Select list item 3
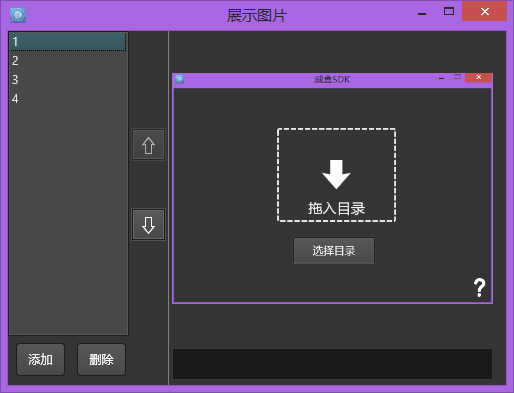The width and height of the screenshot is (514, 393). [68, 80]
